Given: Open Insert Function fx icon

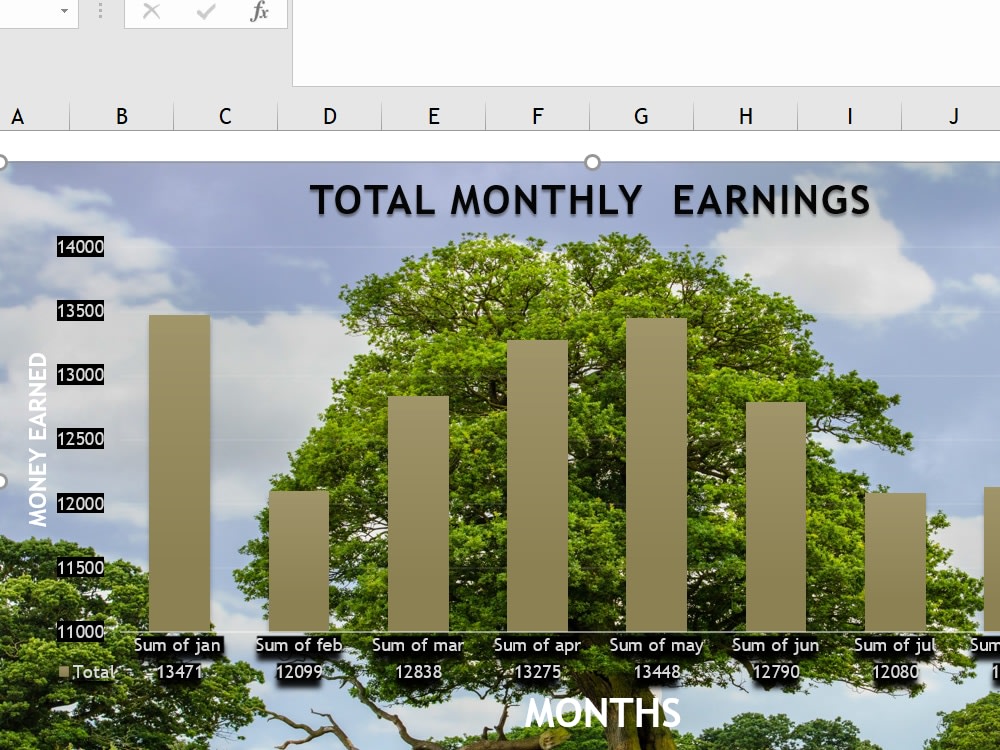Looking at the screenshot, I should [x=260, y=11].
